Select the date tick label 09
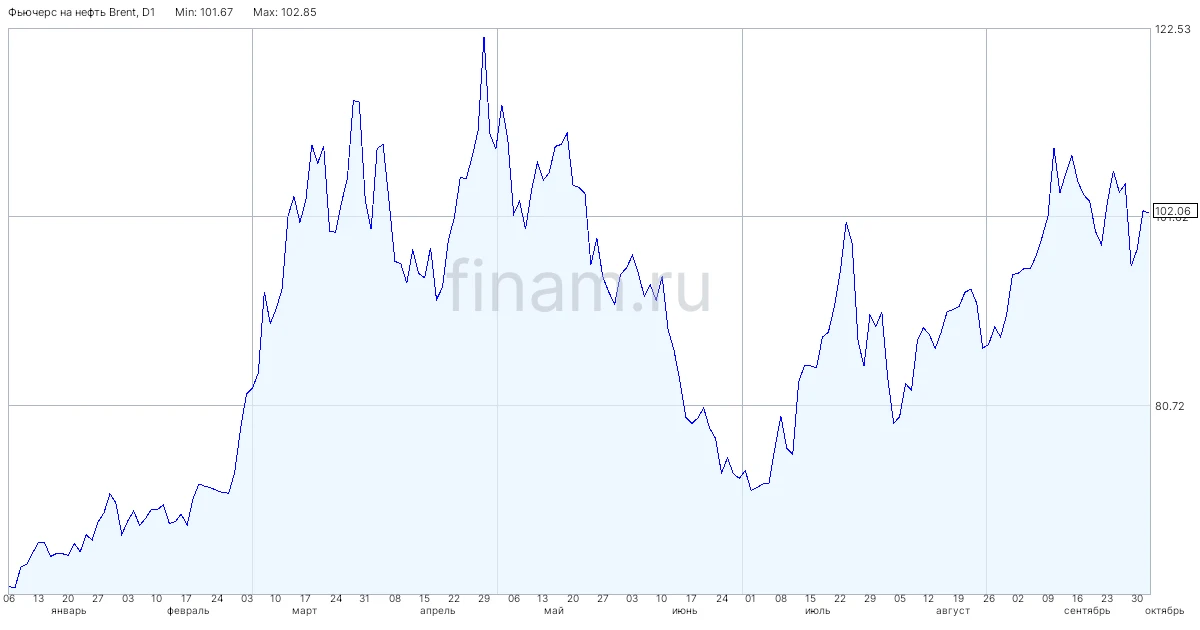The width and height of the screenshot is (1200, 630). tap(1048, 598)
